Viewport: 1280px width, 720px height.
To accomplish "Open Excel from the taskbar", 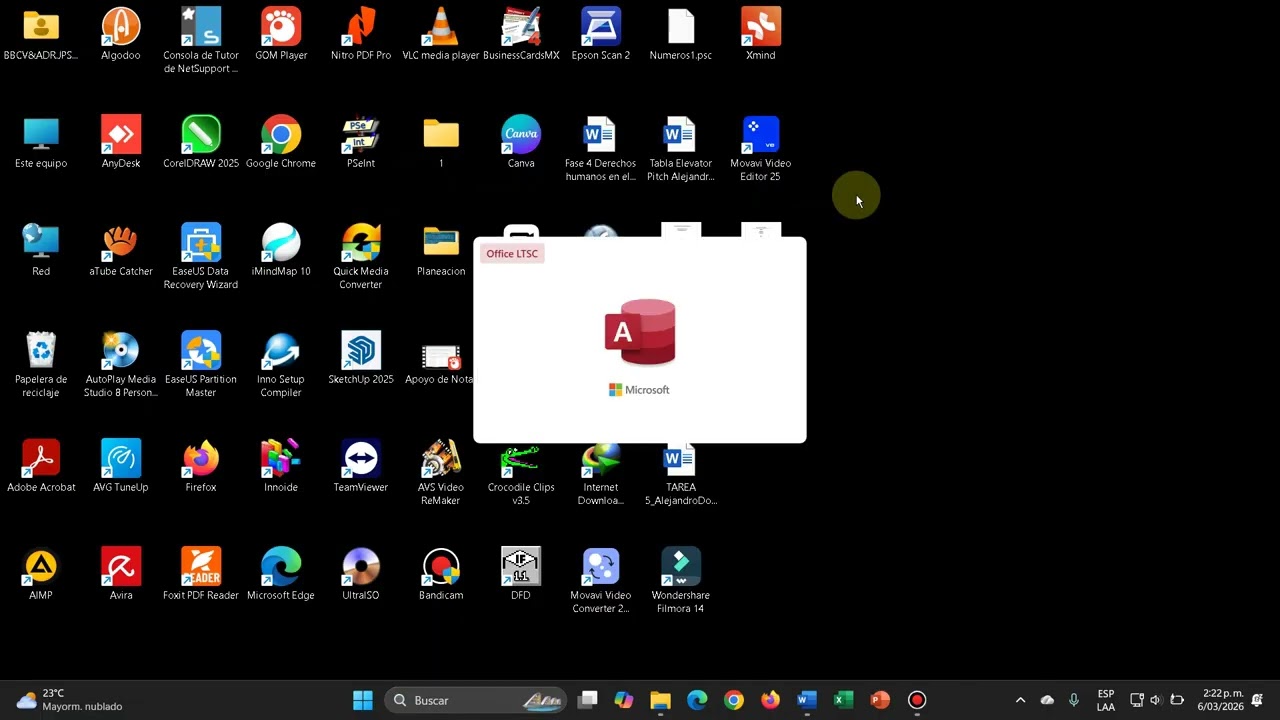I will [843, 700].
